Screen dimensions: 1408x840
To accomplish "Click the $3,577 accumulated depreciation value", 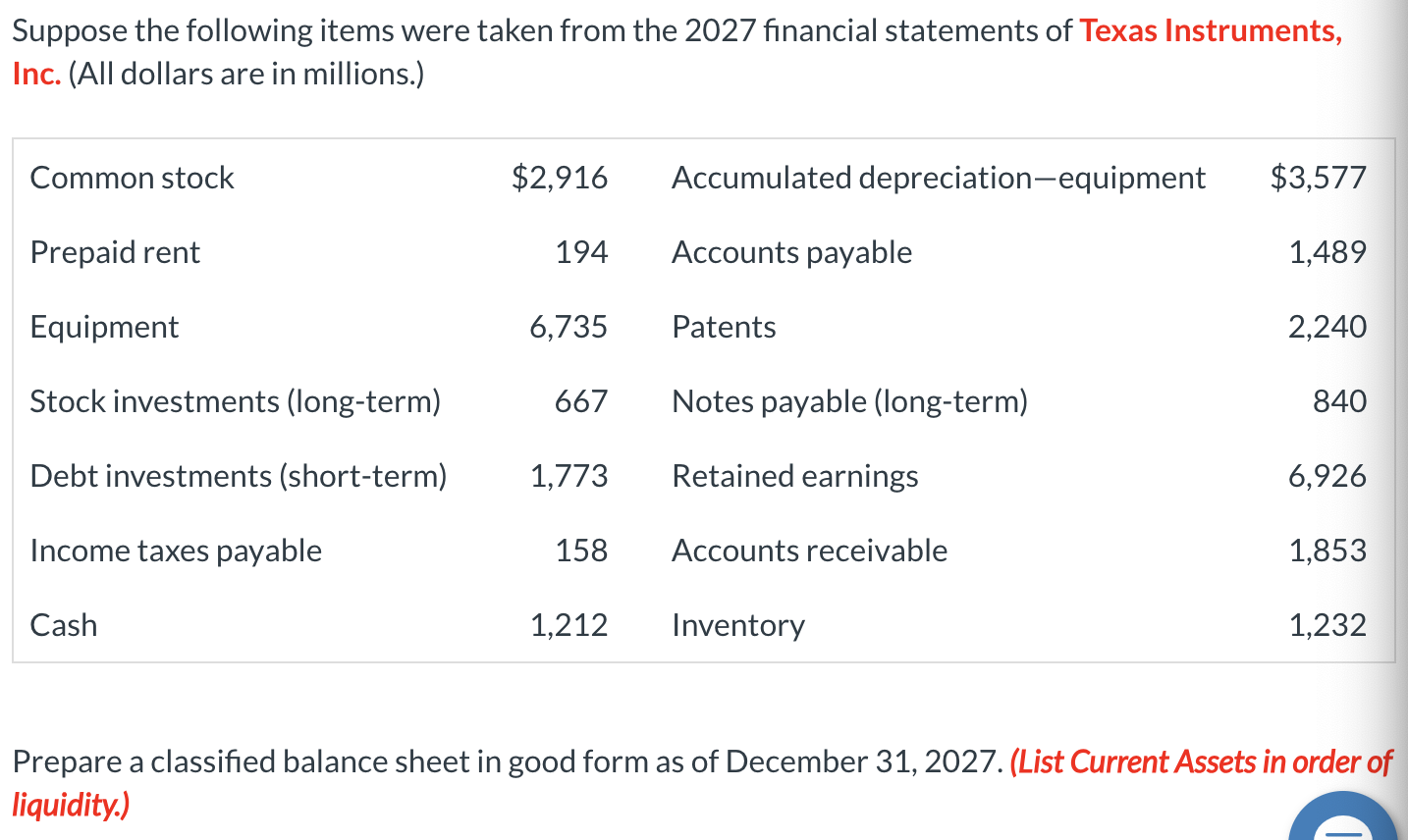I will pos(1318,178).
